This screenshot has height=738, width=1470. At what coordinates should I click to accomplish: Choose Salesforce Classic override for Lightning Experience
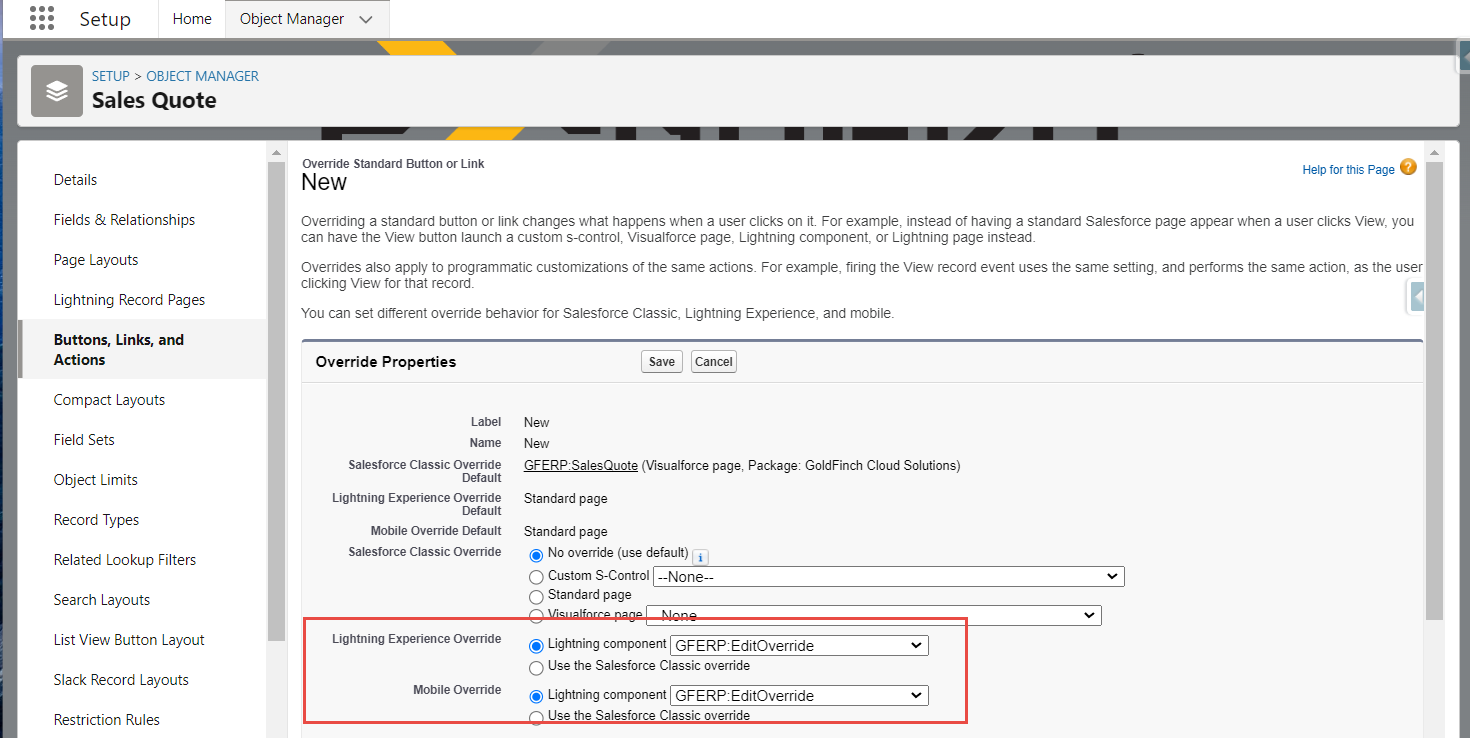536,667
